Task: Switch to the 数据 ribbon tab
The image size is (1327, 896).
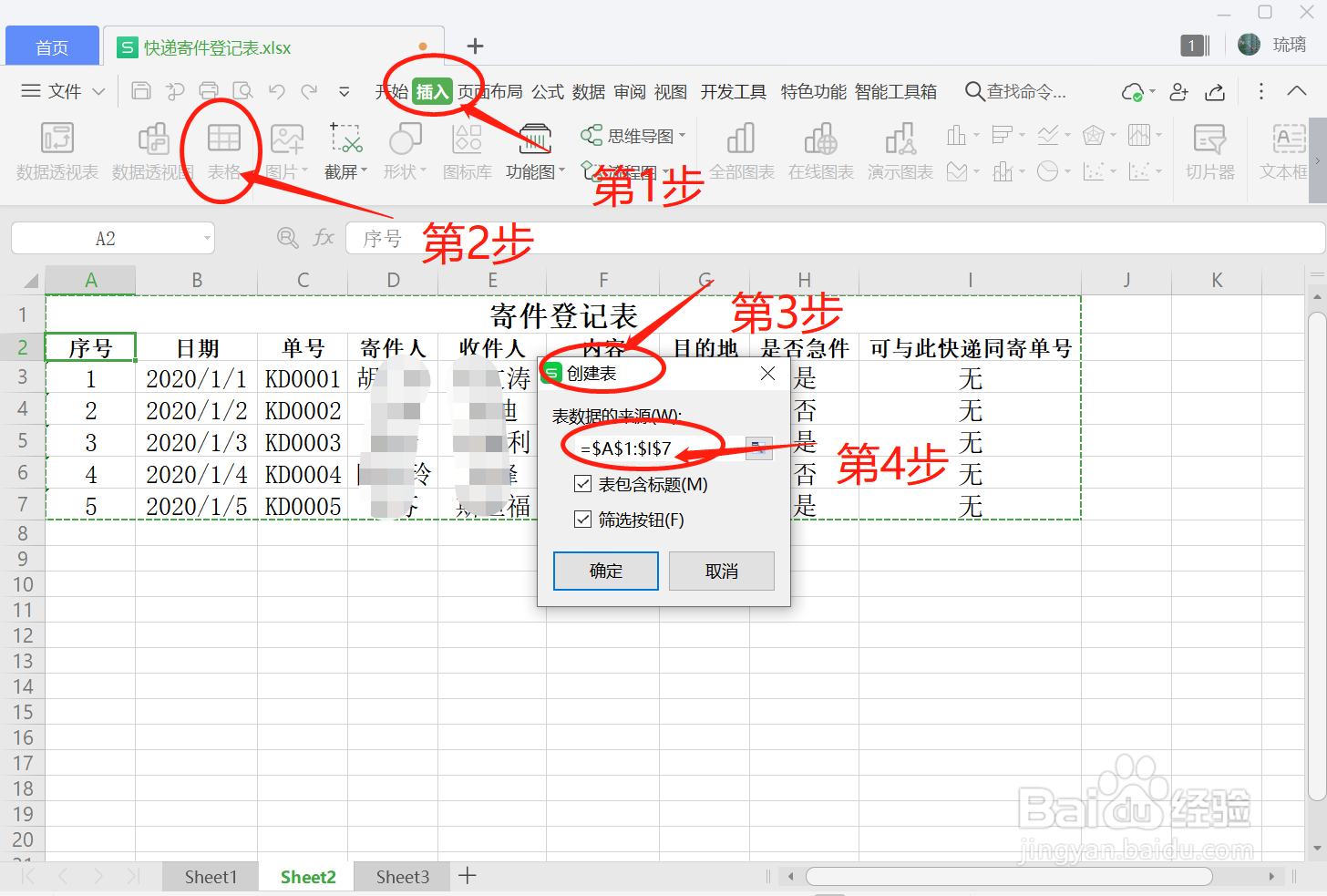Action: coord(588,91)
